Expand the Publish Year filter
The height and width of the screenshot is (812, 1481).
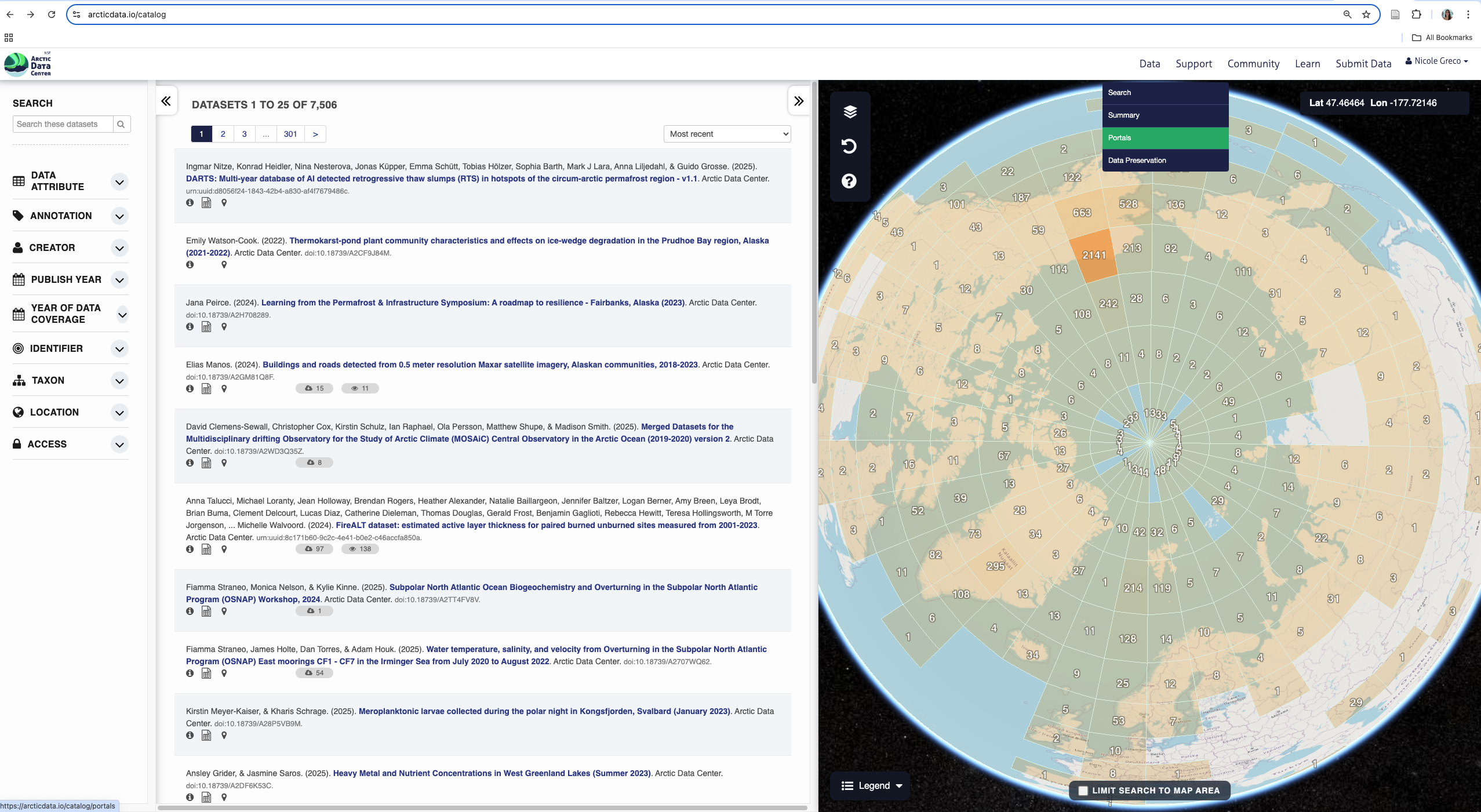[x=119, y=280]
